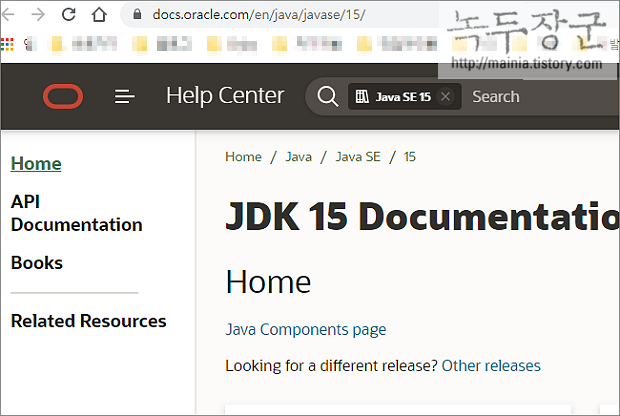Open the Other releases link
The height and width of the screenshot is (416, 620).
coord(491,366)
